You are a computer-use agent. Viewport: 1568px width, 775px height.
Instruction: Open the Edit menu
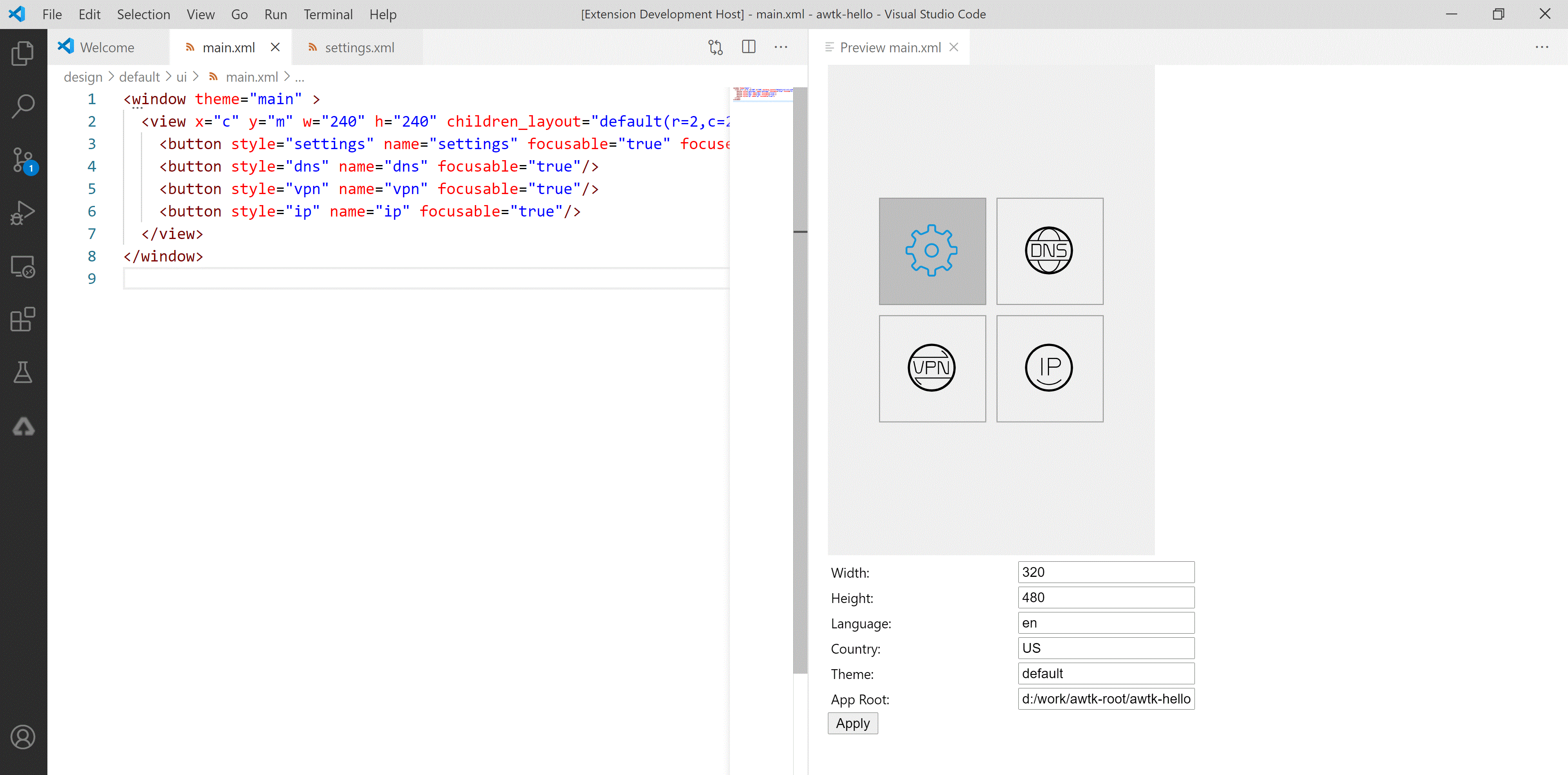tap(89, 14)
